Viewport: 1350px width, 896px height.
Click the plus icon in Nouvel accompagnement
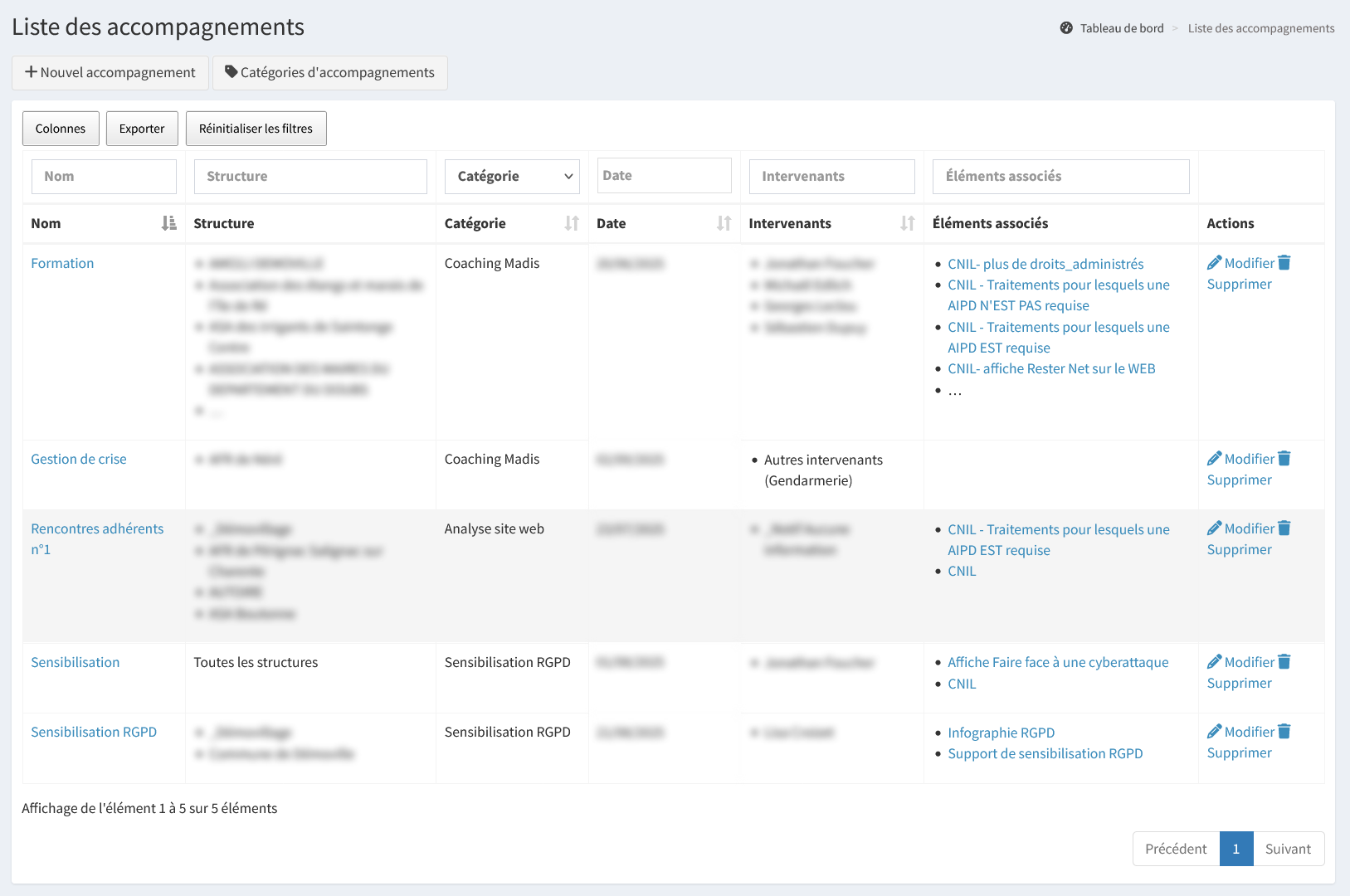pyautogui.click(x=31, y=72)
